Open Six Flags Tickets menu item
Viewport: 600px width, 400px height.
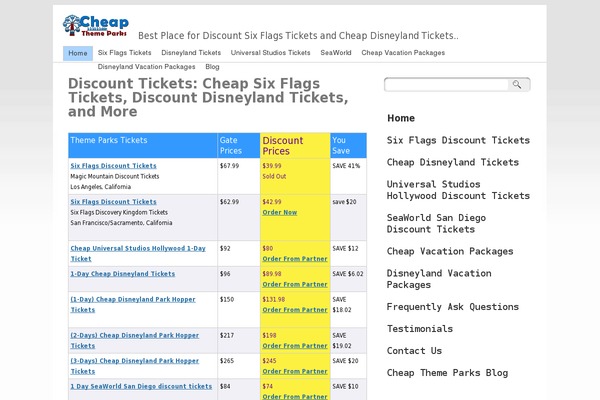(x=124, y=53)
